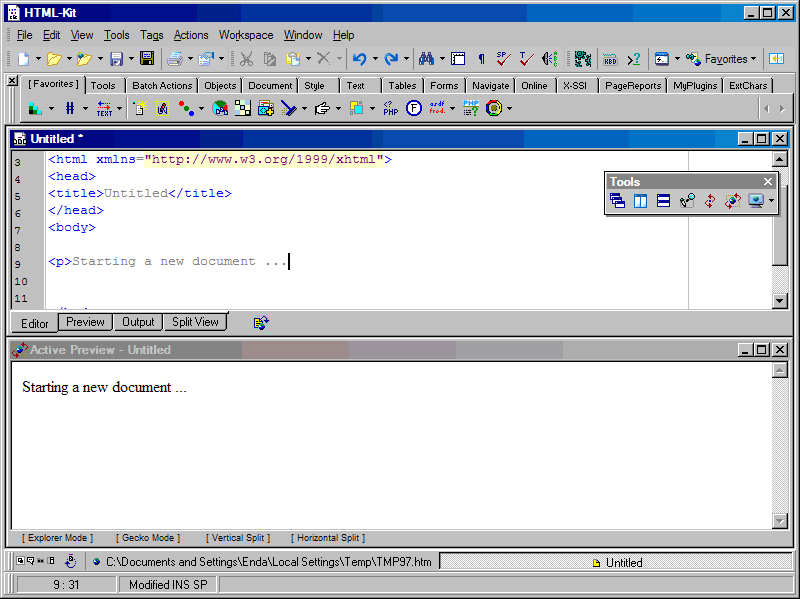Image resolution: width=800 pixels, height=599 pixels.
Task: Expand the binoculars Find dropdown arrow
Action: pyautogui.click(x=442, y=59)
